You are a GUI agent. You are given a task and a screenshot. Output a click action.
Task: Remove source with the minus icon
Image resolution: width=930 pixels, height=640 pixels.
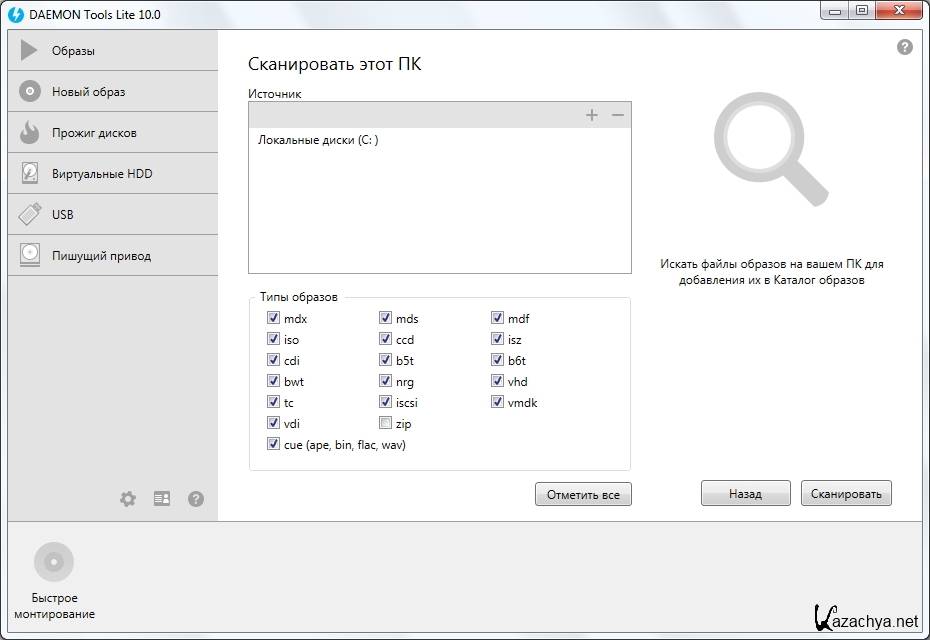coord(618,115)
